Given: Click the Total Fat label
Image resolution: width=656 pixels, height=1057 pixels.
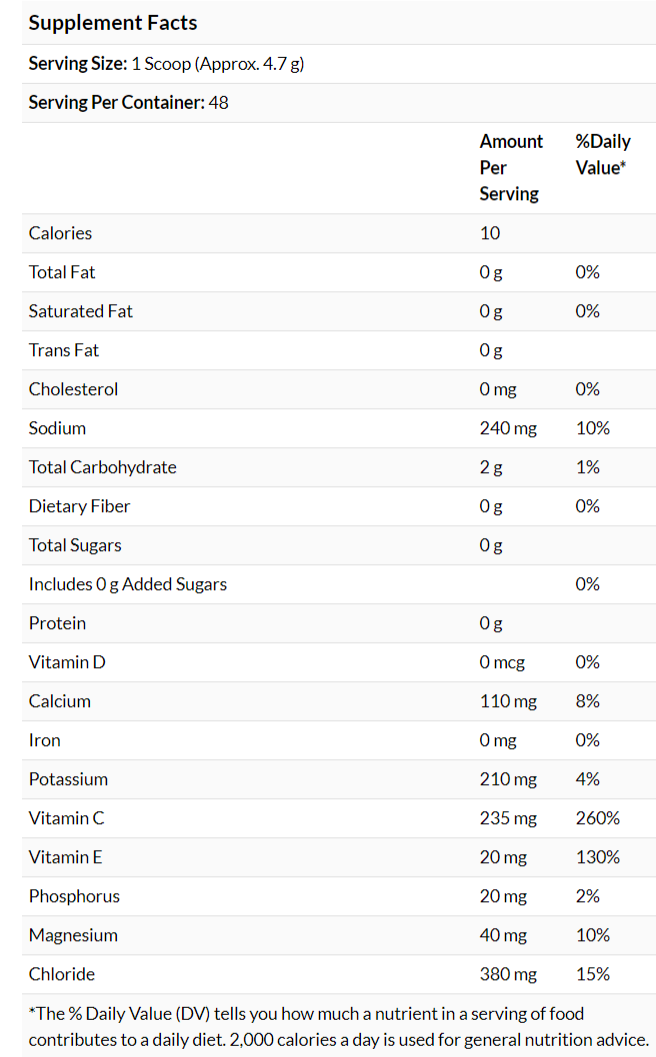Looking at the screenshot, I should point(62,272).
